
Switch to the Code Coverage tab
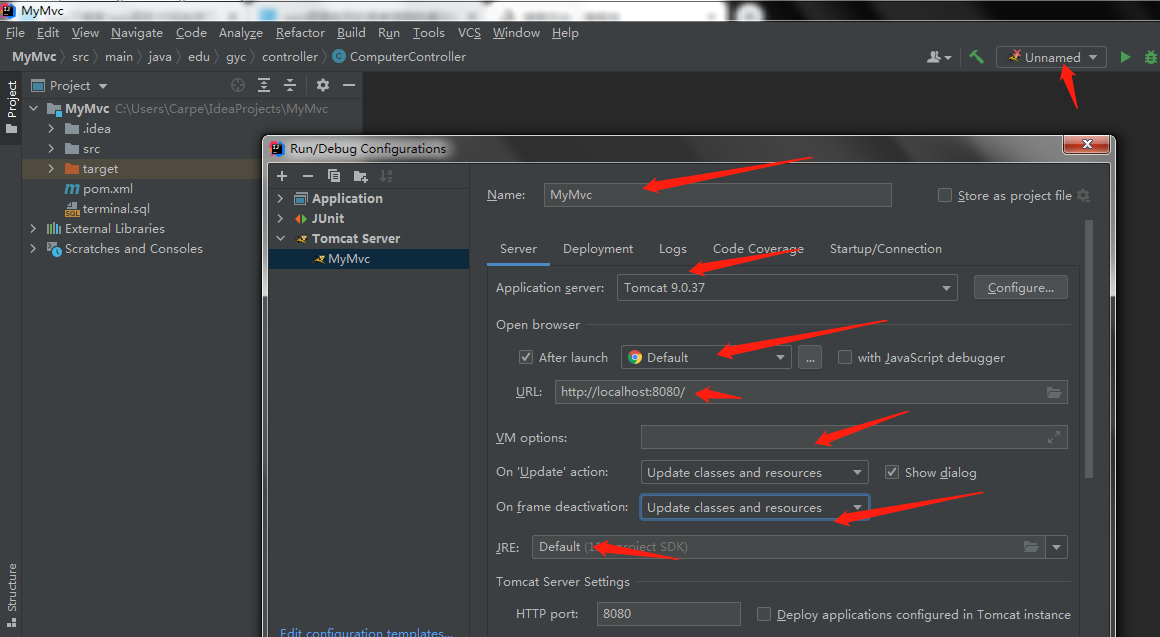click(x=758, y=249)
